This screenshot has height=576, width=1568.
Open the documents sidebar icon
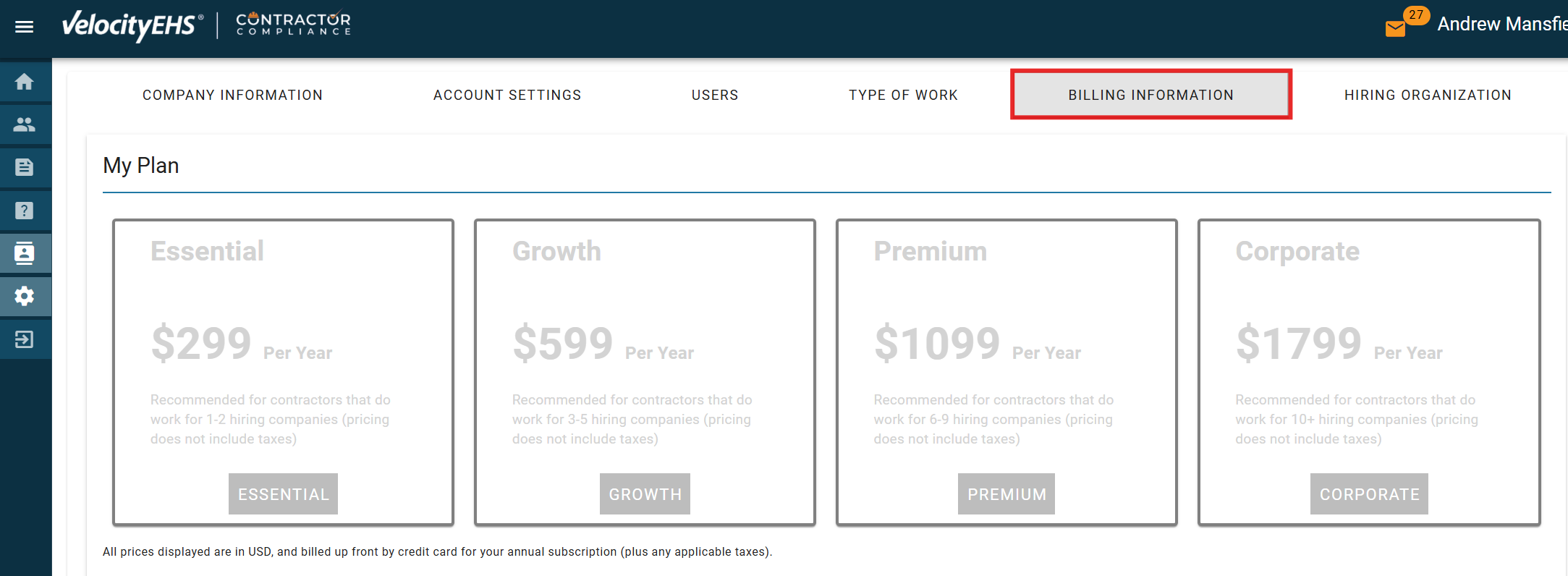click(25, 168)
